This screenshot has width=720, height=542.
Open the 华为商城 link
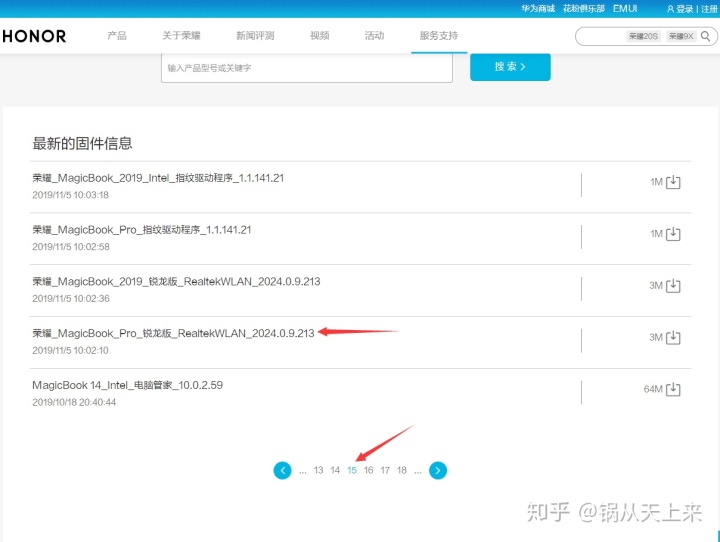click(538, 9)
